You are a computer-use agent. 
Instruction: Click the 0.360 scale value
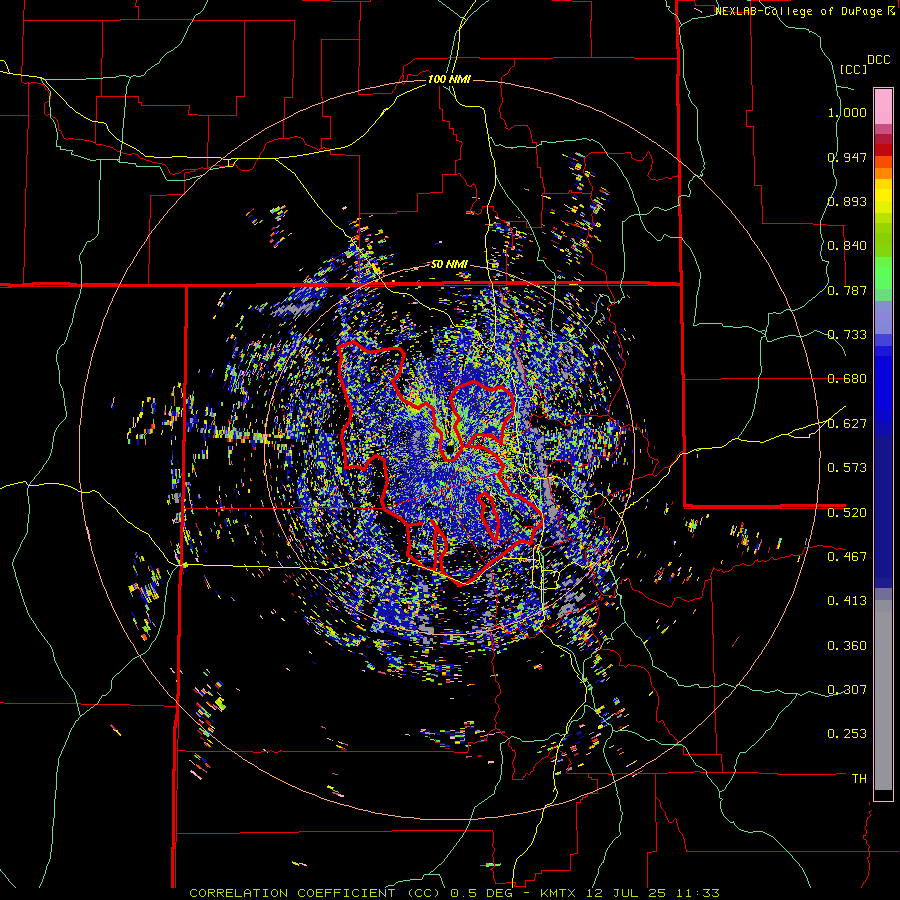[847, 645]
